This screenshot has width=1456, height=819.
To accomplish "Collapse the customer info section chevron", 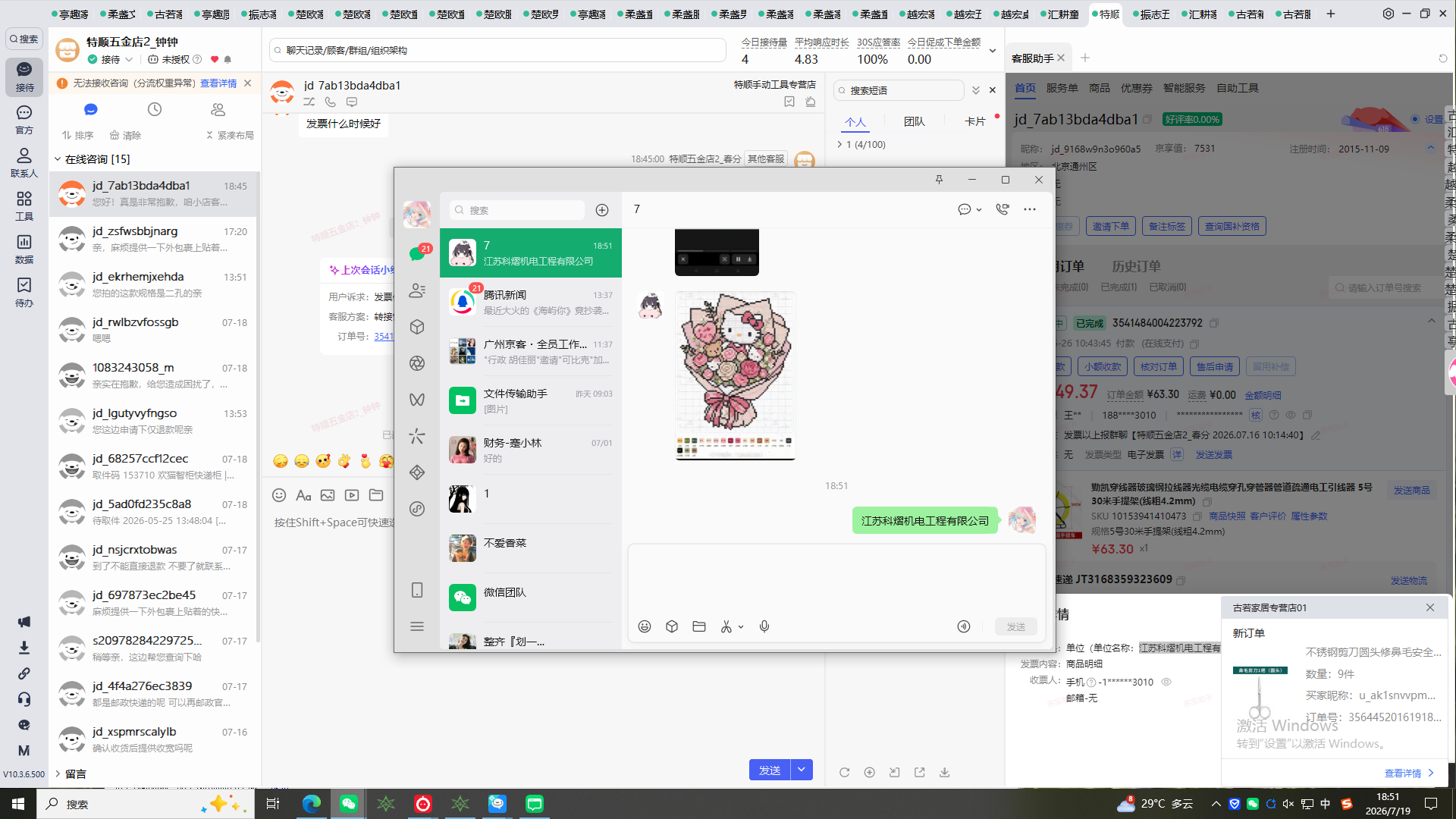I will [1431, 148].
